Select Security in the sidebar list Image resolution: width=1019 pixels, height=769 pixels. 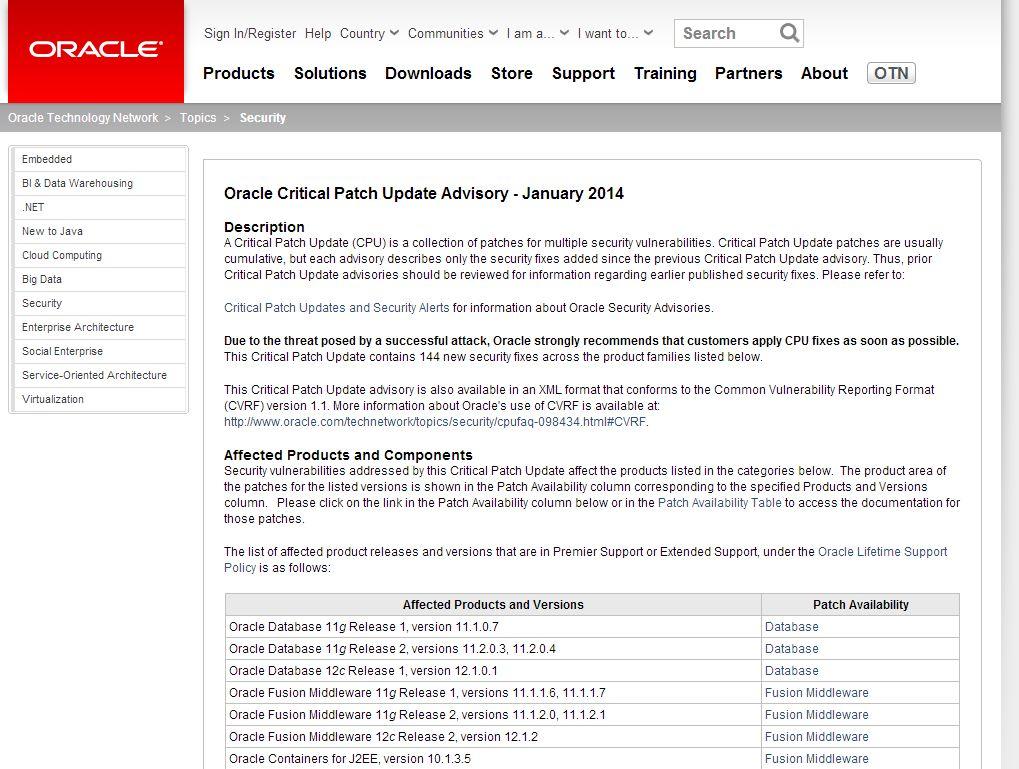coord(99,304)
